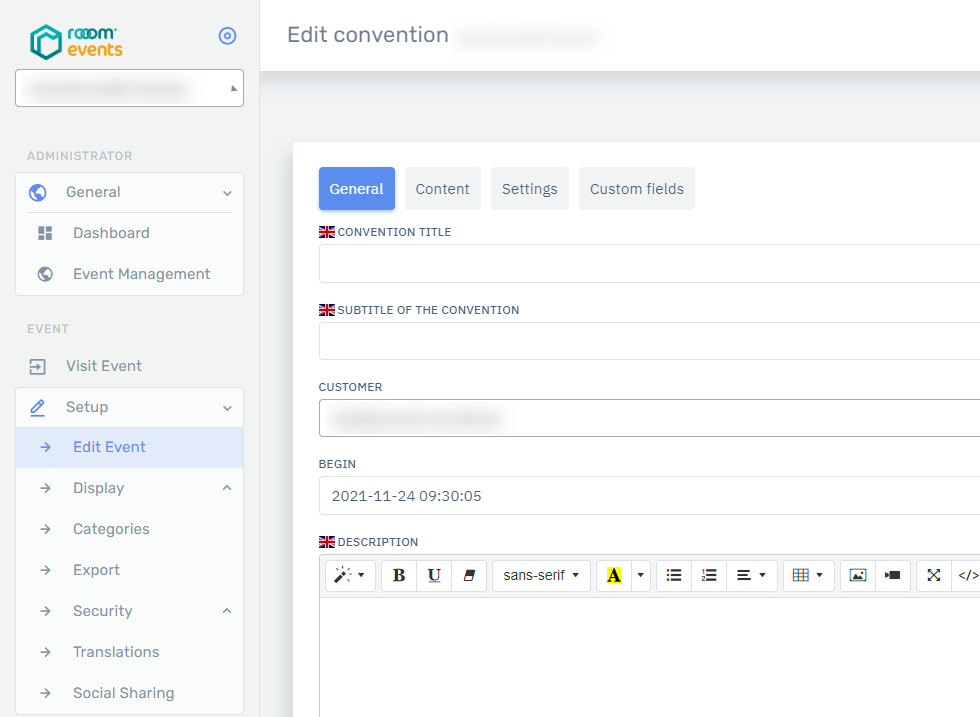Expand the Security submenu chevron
The image size is (980, 717).
[x=228, y=611]
